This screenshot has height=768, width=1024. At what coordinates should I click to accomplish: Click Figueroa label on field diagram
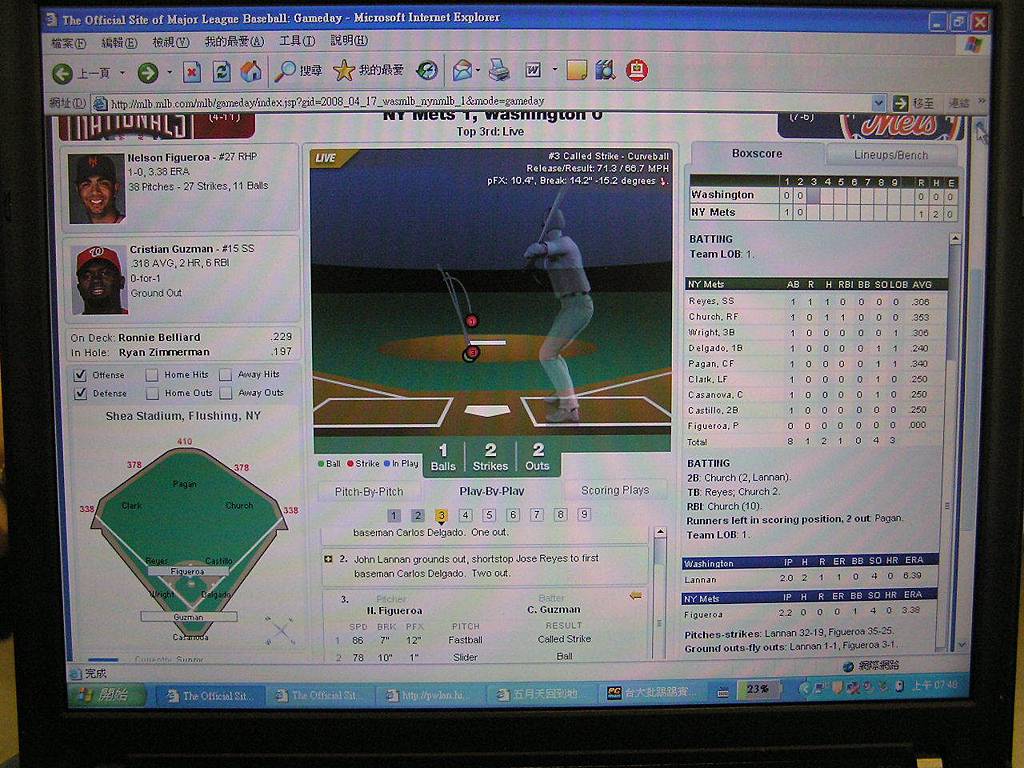(x=188, y=571)
